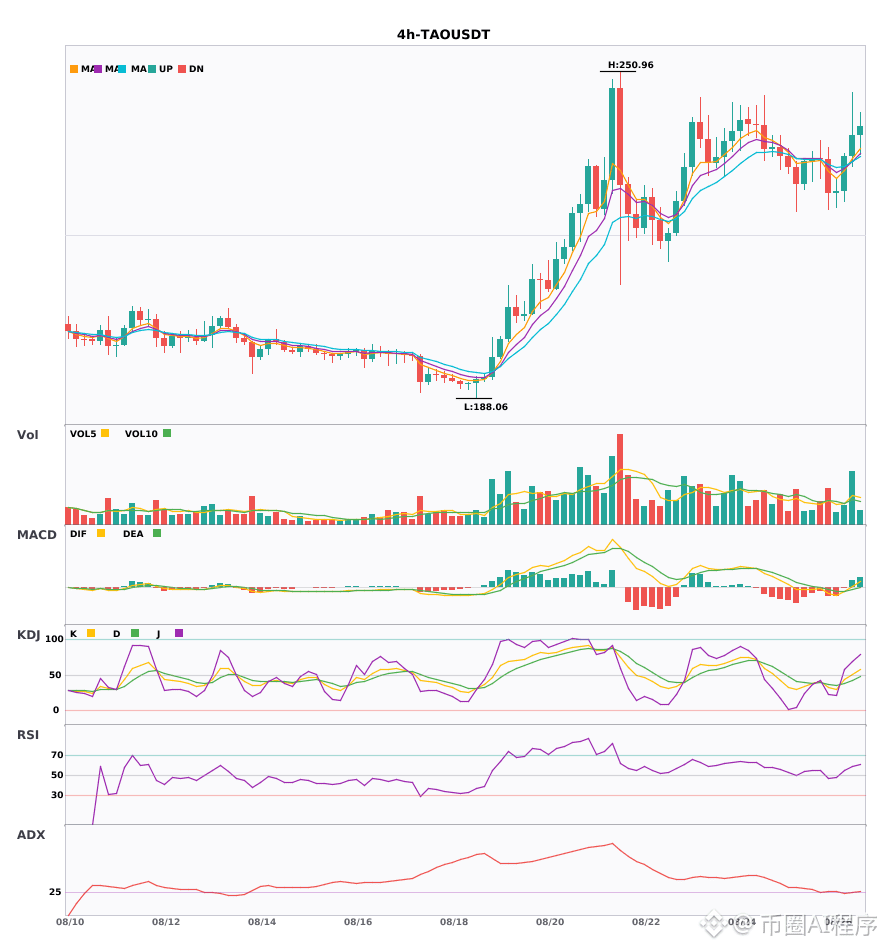This screenshot has width=885, height=950.
Task: Click the 08/22 date tick label
Action: [x=646, y=922]
